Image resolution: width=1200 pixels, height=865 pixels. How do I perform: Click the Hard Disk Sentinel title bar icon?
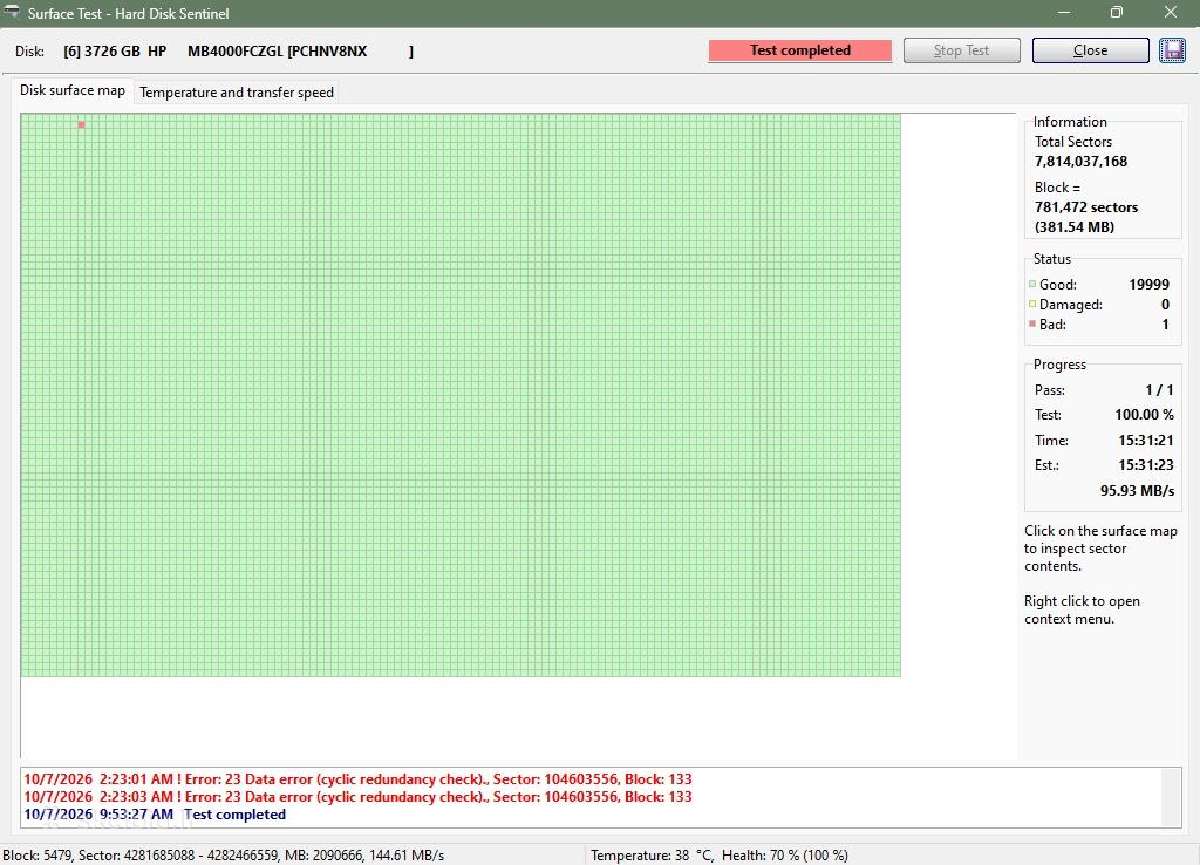pyautogui.click(x=13, y=13)
